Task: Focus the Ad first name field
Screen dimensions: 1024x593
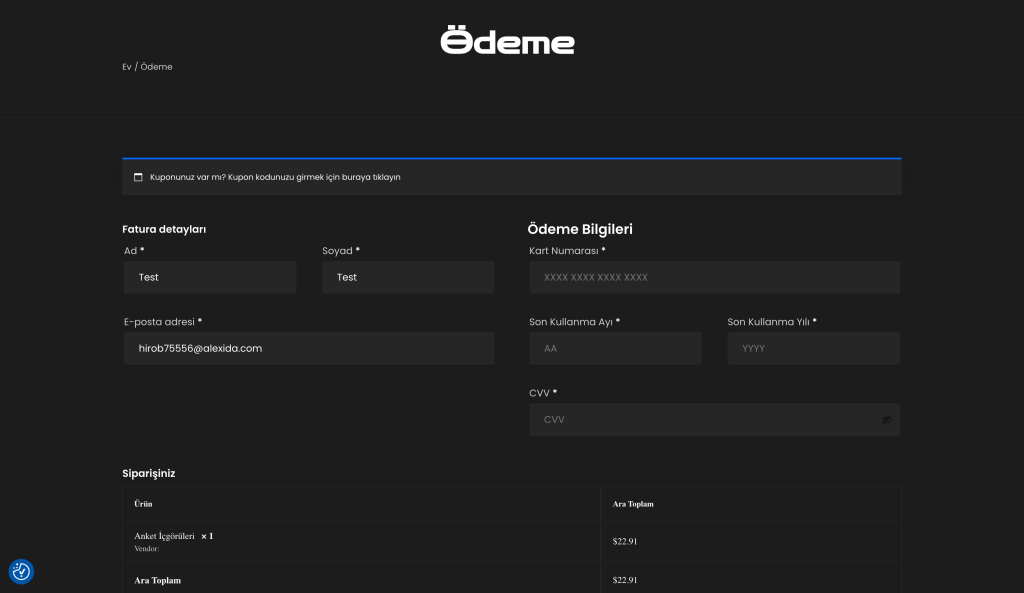Action: [x=210, y=277]
